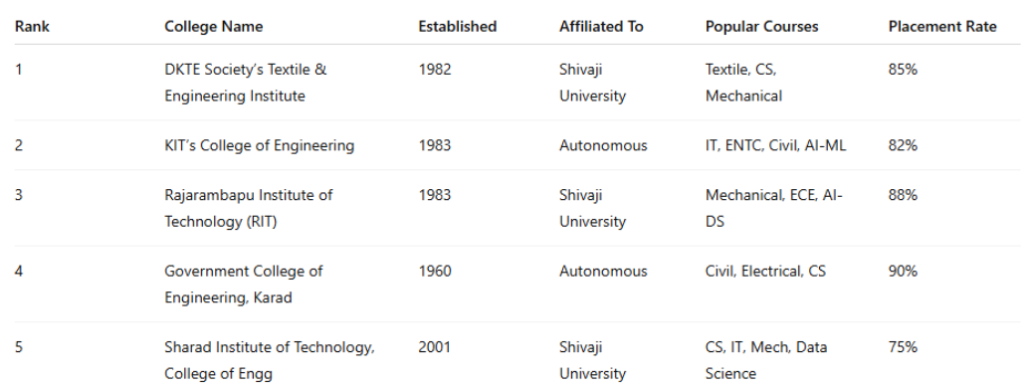Click the 2001 established year cell
The height and width of the screenshot is (390, 1024).
pos(434,347)
